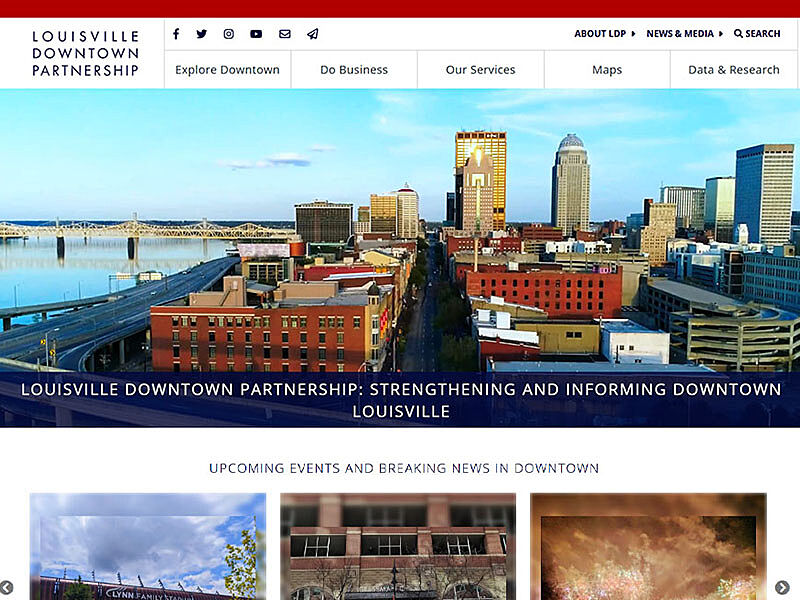The width and height of the screenshot is (800, 600).
Task: Click the Search magnifier icon
Action: (738, 34)
